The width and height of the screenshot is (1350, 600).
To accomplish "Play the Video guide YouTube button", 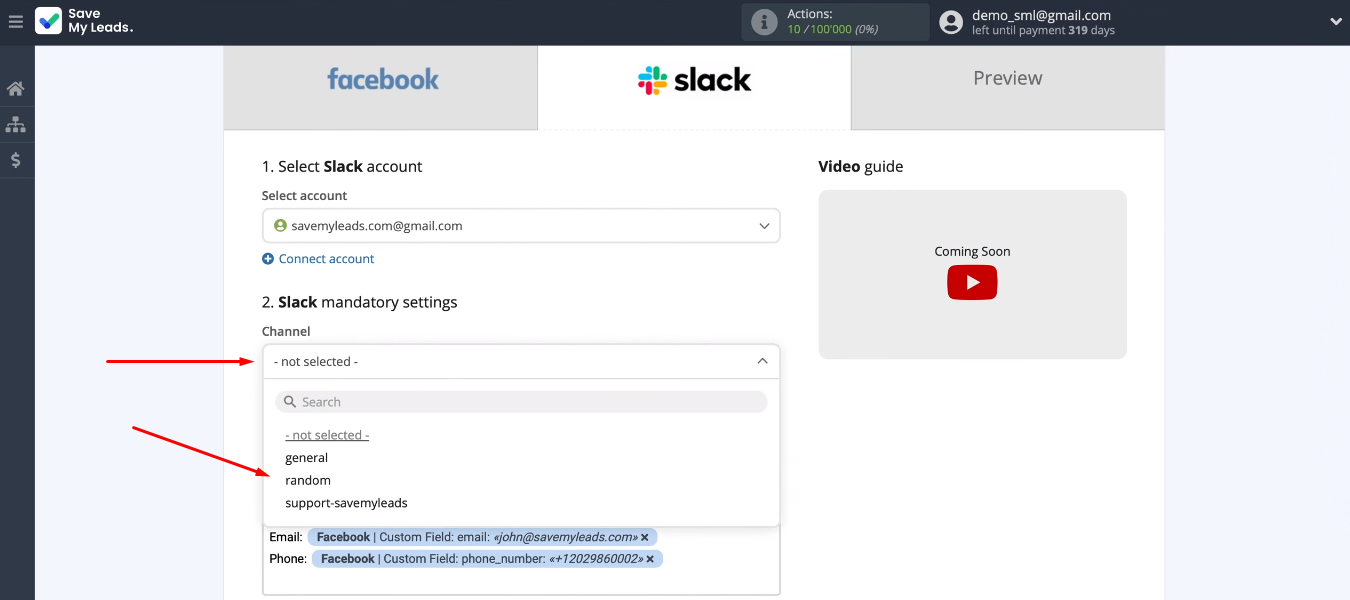I will 972,283.
